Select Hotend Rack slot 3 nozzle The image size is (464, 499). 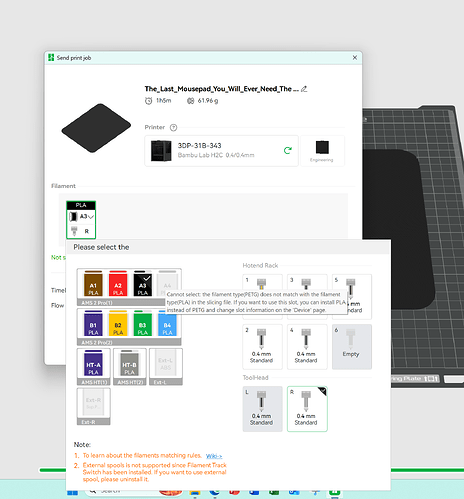click(307, 283)
